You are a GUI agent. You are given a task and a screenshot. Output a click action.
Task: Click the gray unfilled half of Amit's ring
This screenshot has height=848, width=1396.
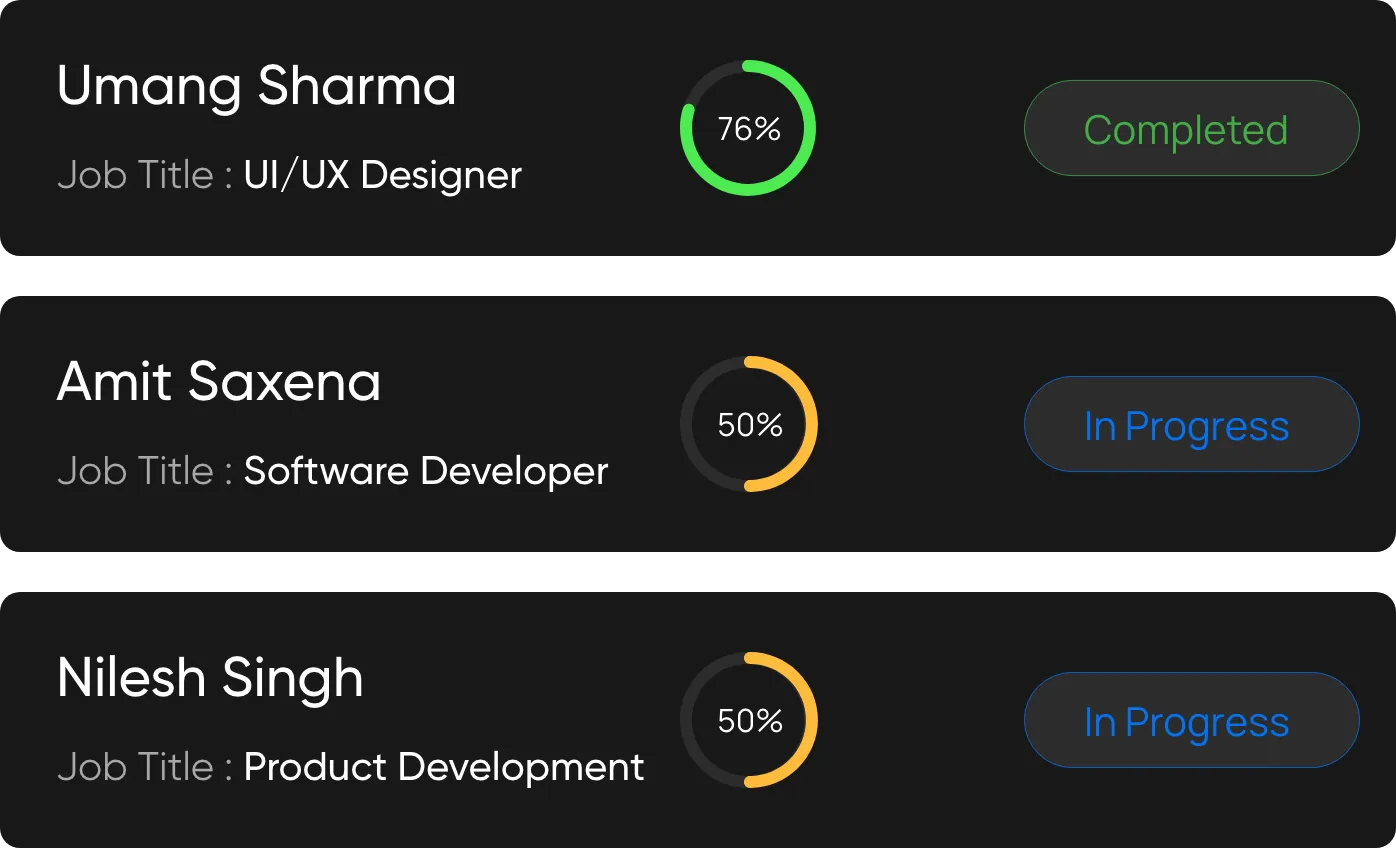pos(687,425)
